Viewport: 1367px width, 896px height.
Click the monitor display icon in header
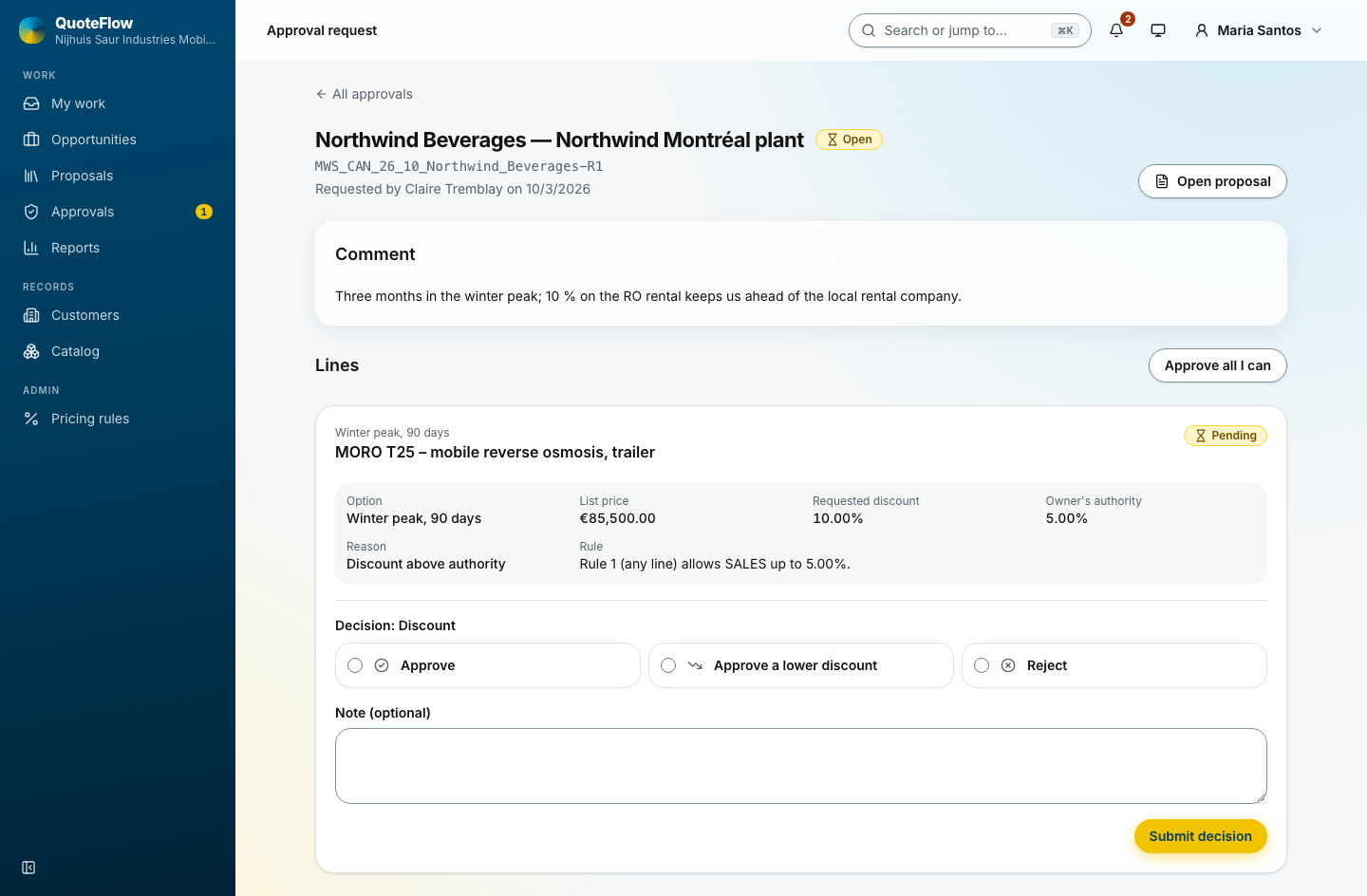(x=1158, y=30)
